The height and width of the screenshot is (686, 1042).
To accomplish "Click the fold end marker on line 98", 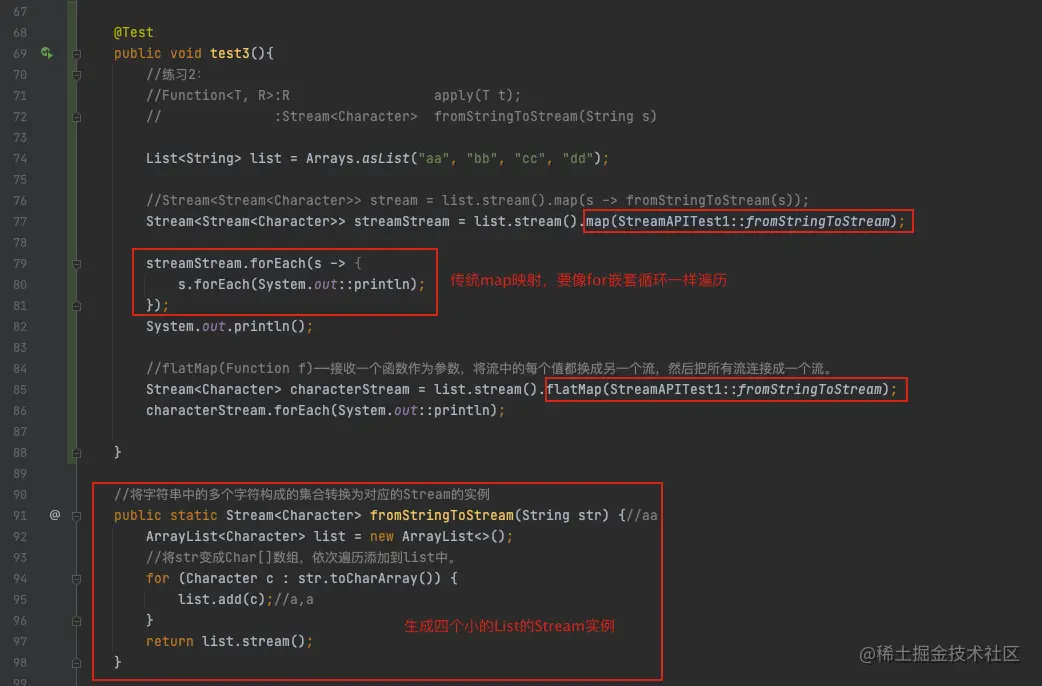I will coord(76,663).
